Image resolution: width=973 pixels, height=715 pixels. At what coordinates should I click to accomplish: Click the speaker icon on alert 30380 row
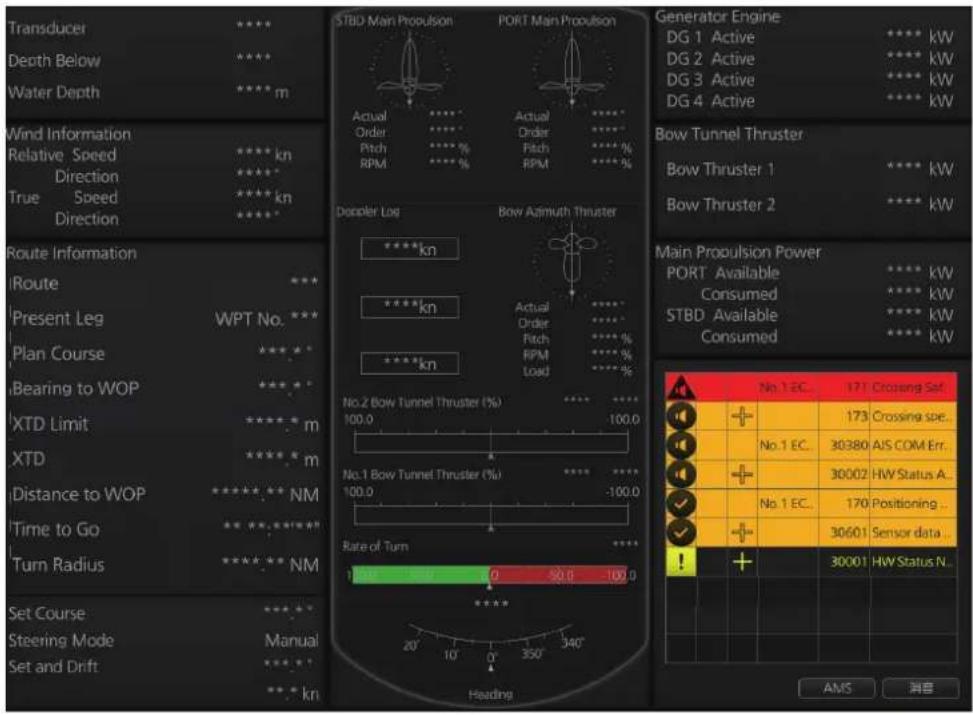point(681,445)
